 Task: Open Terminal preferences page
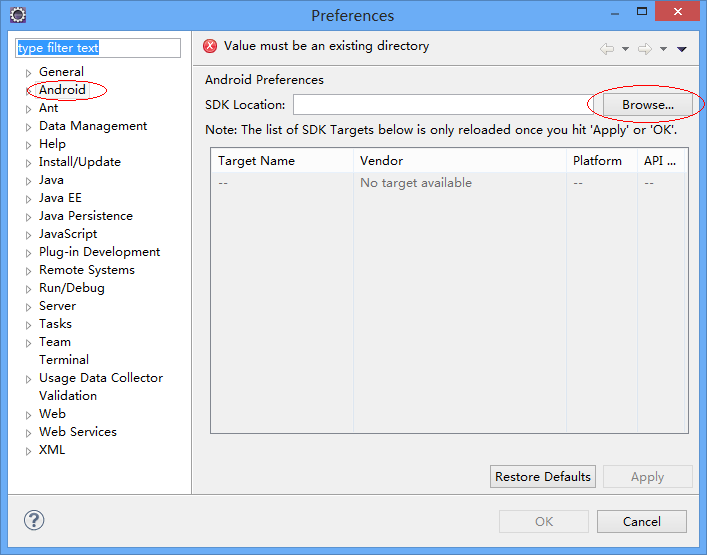[x=64, y=360]
